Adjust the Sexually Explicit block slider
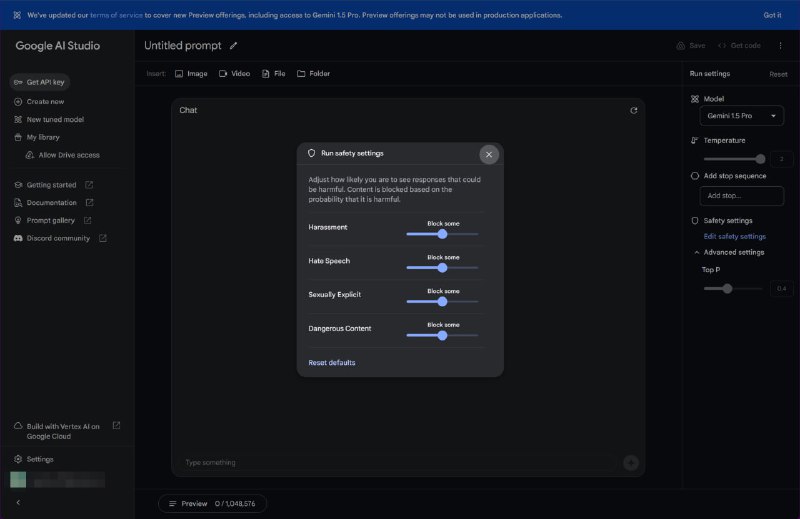 click(442, 302)
